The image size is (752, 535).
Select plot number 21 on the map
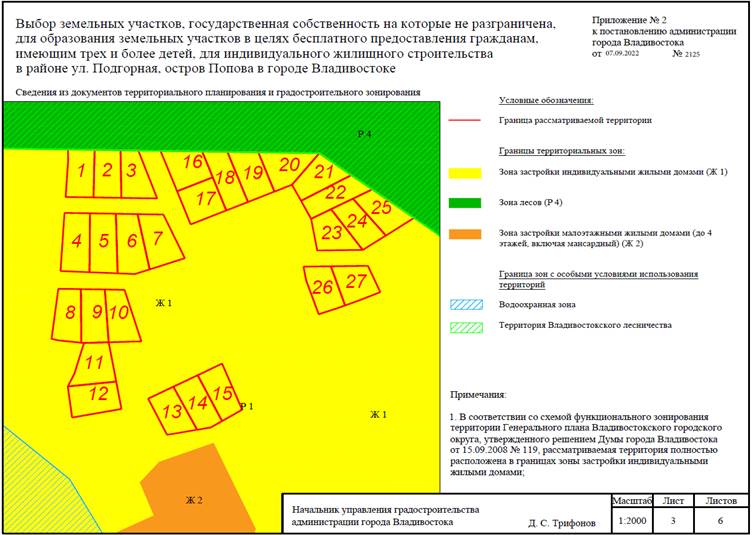[322, 174]
